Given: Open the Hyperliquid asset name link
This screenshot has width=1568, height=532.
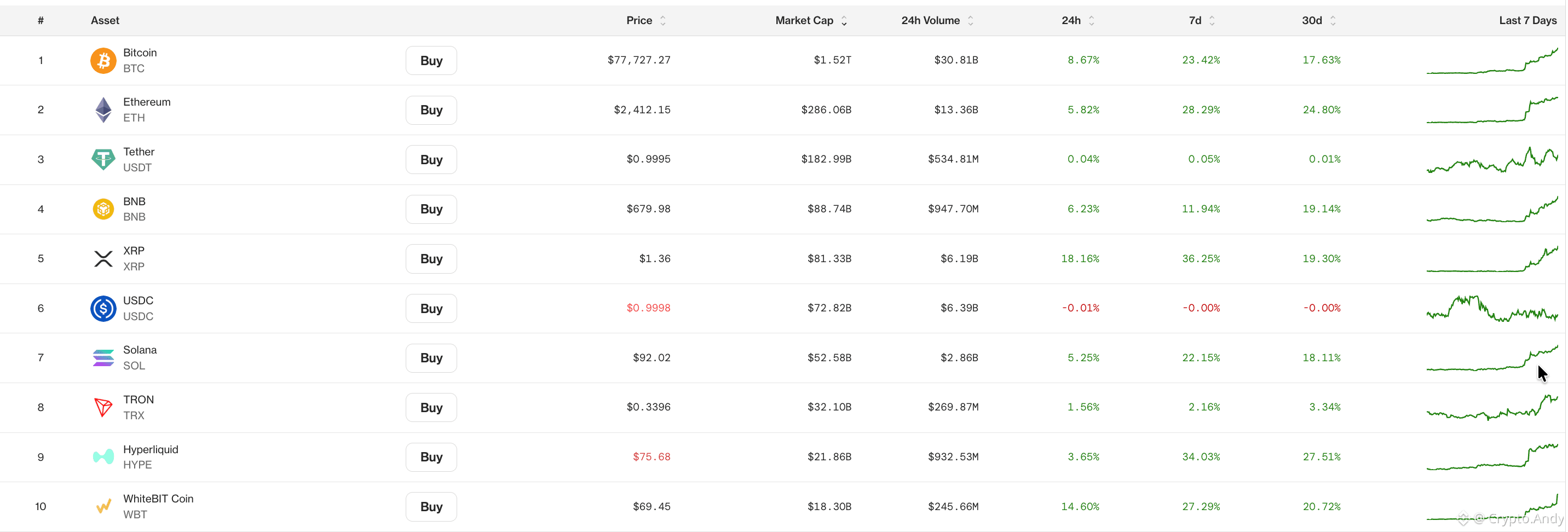Looking at the screenshot, I should click(151, 449).
